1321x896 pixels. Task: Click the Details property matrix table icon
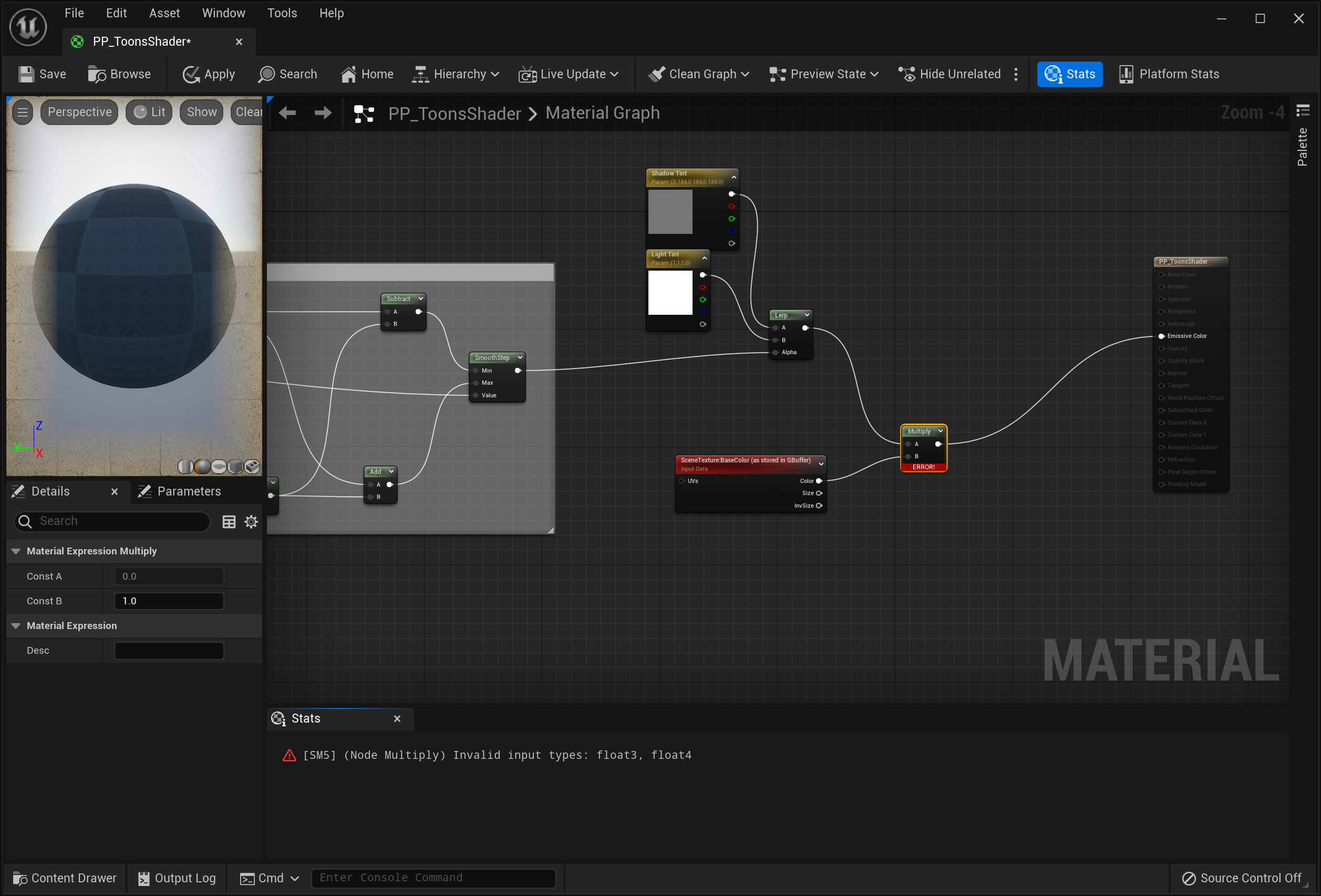pyautogui.click(x=229, y=521)
